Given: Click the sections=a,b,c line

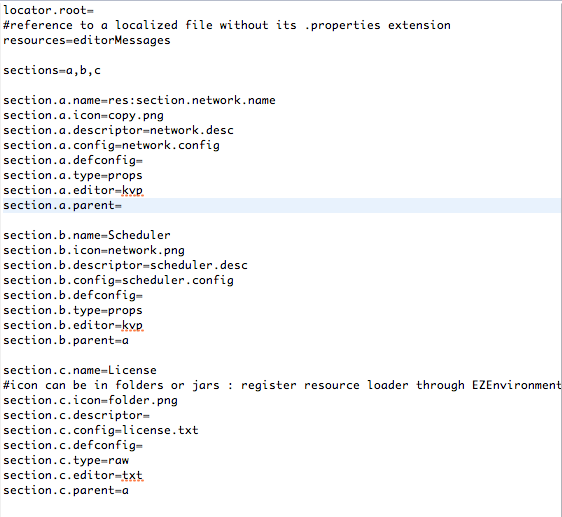Looking at the screenshot, I should point(52,70).
